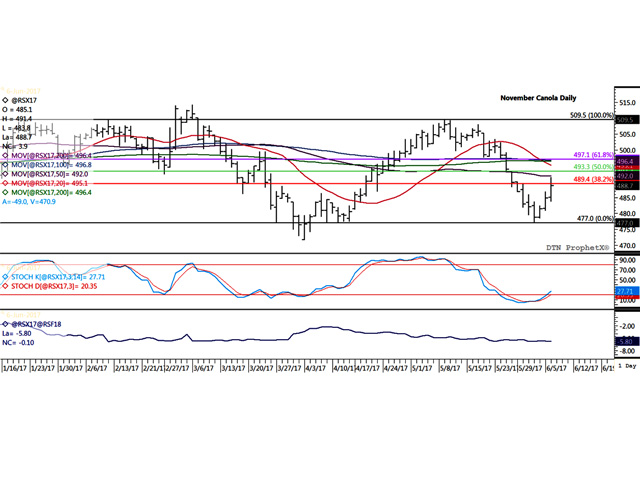This screenshot has width=640, height=480.
Task: Click the @RSX17@RSF18 spread legend diamond
Action: point(5,324)
